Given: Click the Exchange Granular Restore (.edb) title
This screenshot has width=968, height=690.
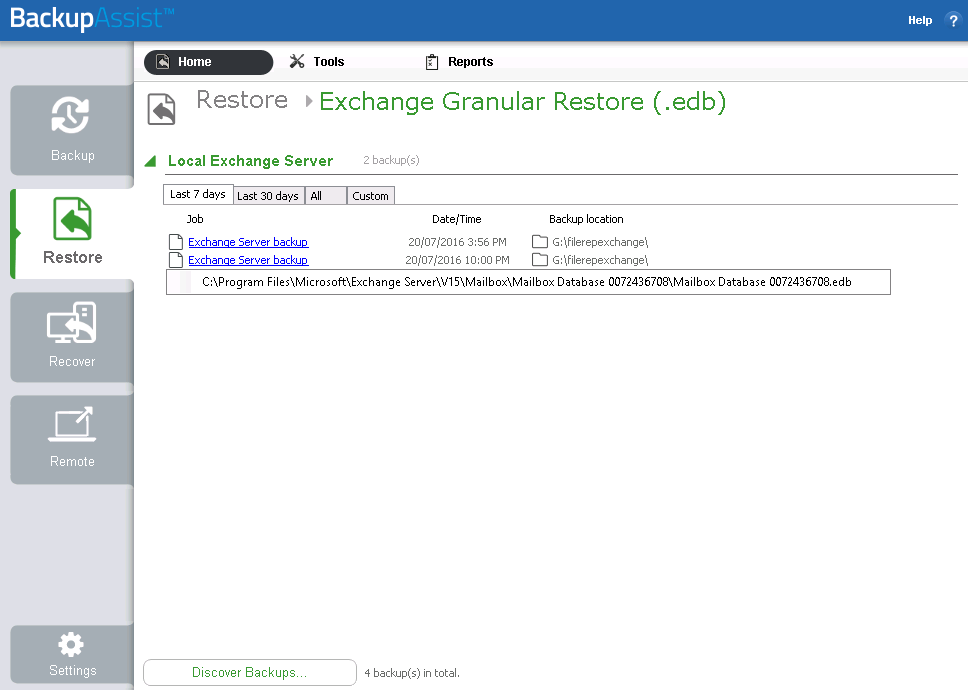Looking at the screenshot, I should [523, 102].
